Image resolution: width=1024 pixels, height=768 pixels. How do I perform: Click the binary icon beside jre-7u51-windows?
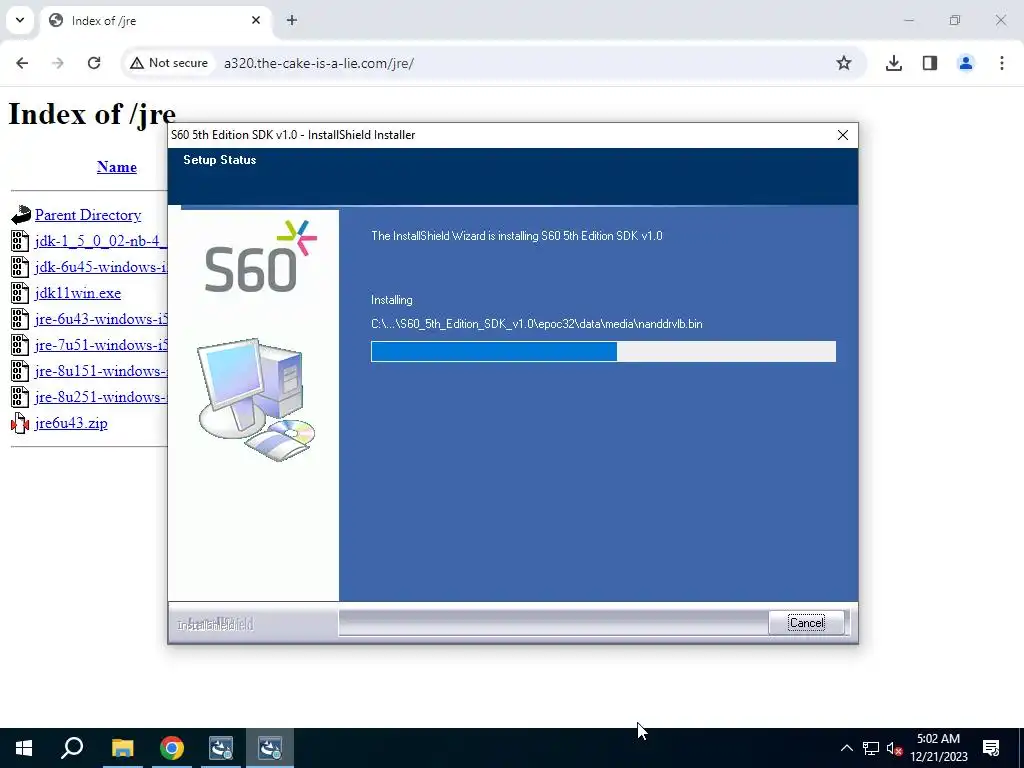click(x=20, y=345)
